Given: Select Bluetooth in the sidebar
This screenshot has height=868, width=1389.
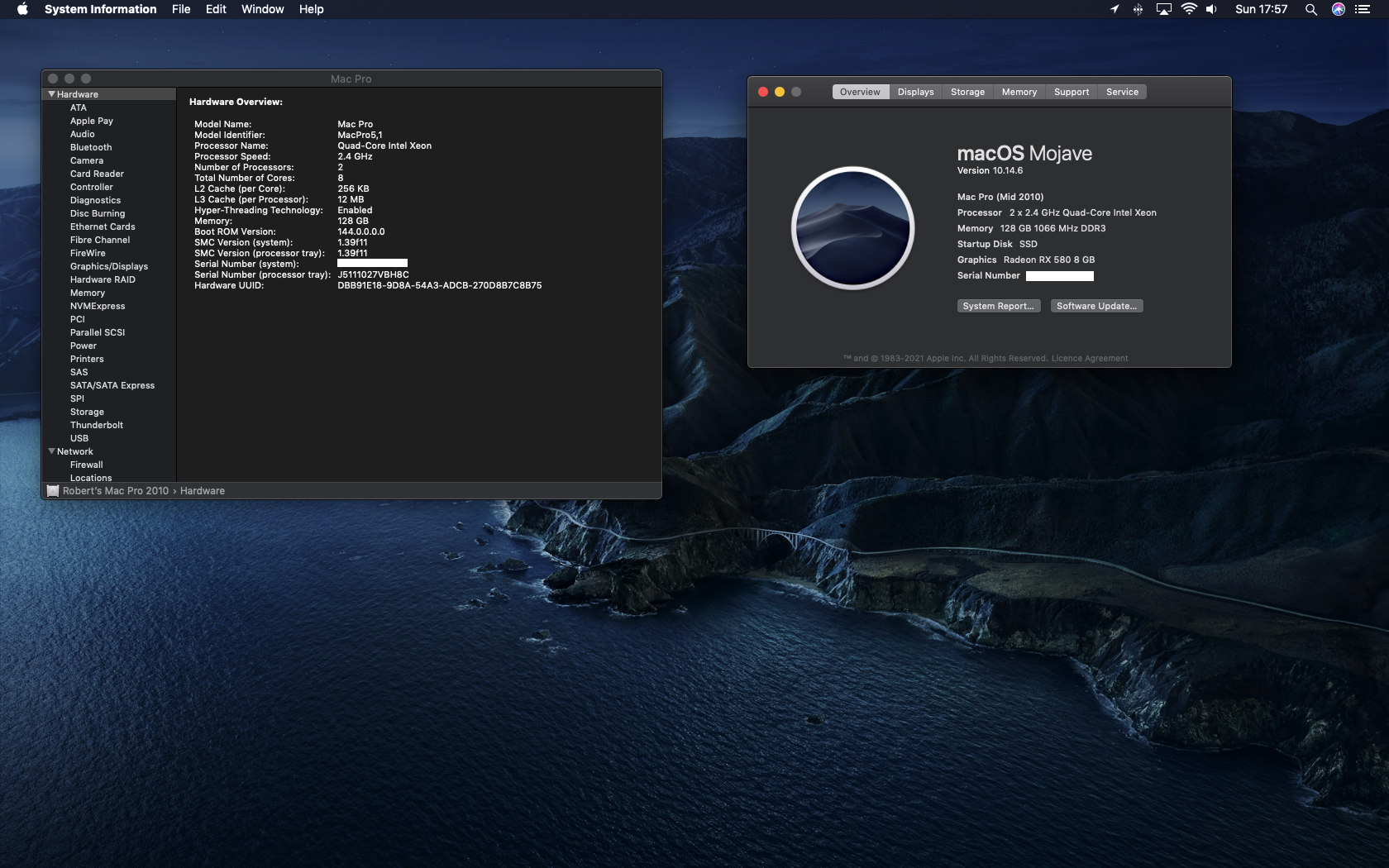Looking at the screenshot, I should pos(91,147).
